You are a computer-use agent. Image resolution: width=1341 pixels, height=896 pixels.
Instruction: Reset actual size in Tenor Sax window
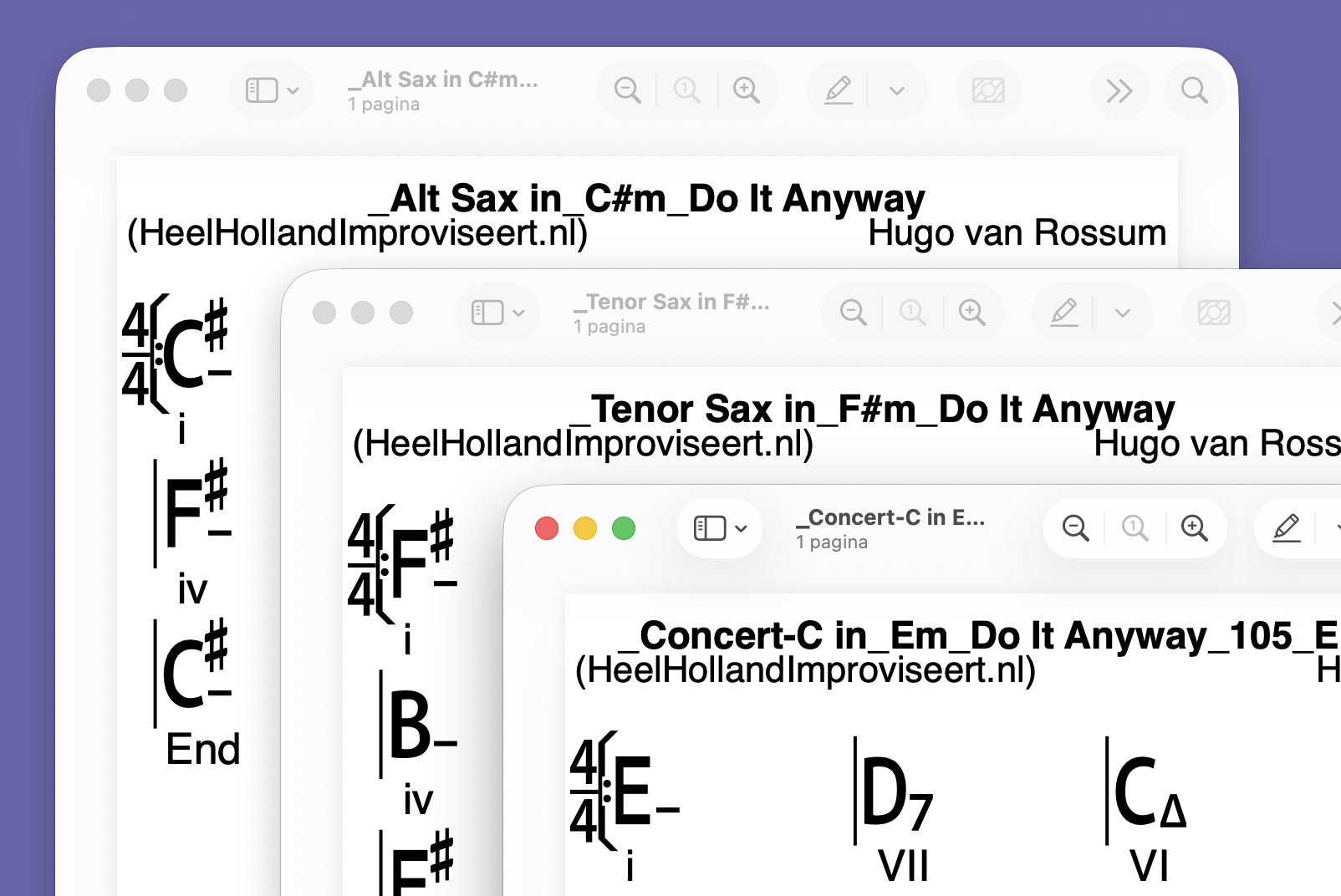coord(913,313)
